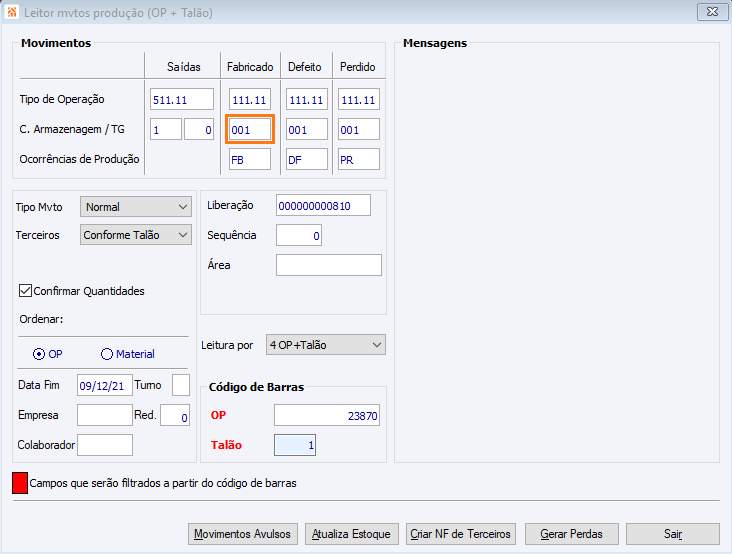Image resolution: width=732 pixels, height=554 pixels.
Task: Click Movimentos Avulsos button
Action: [x=243, y=534]
